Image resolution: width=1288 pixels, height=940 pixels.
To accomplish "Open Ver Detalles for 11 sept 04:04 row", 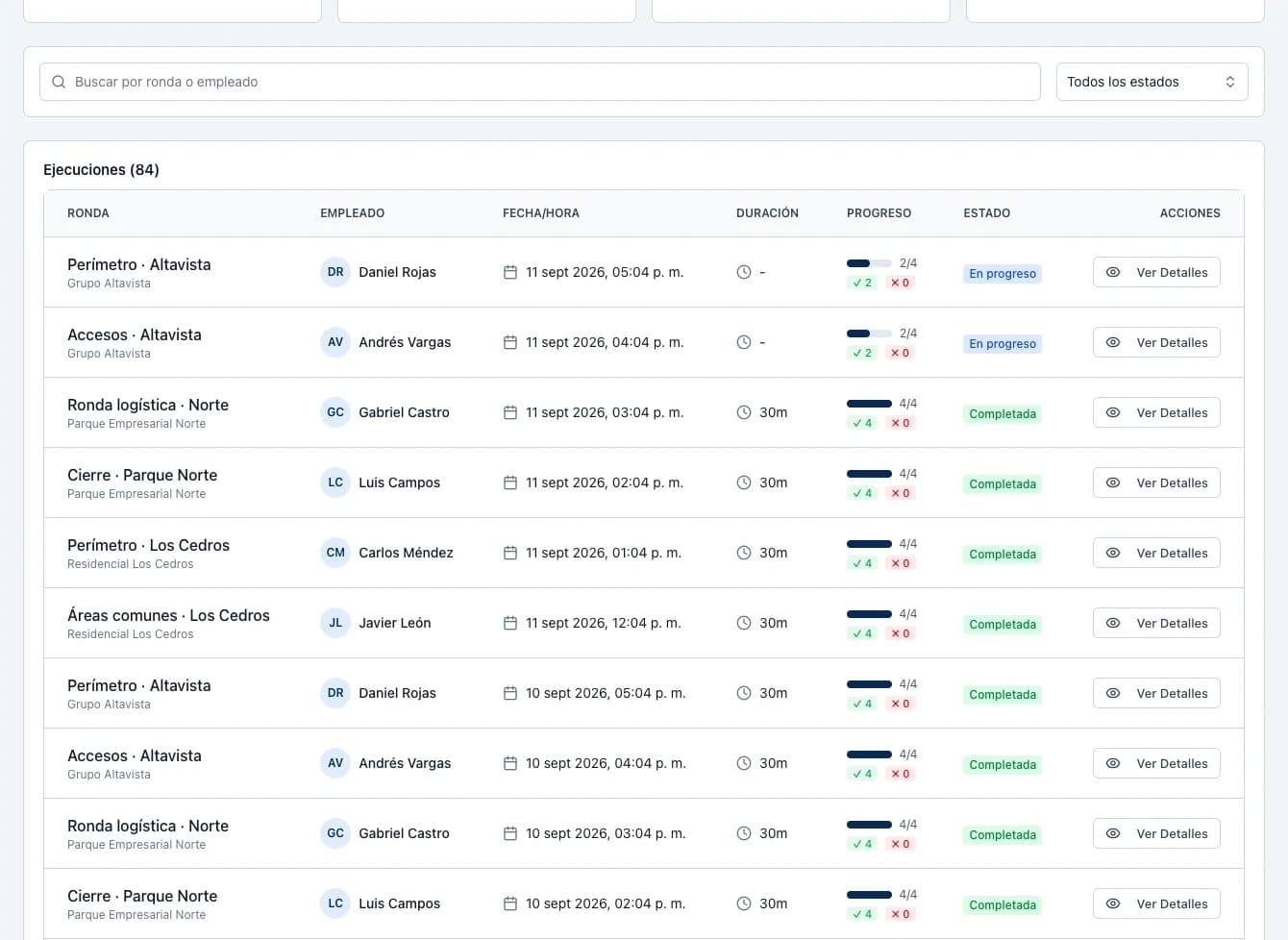I will [x=1156, y=342].
